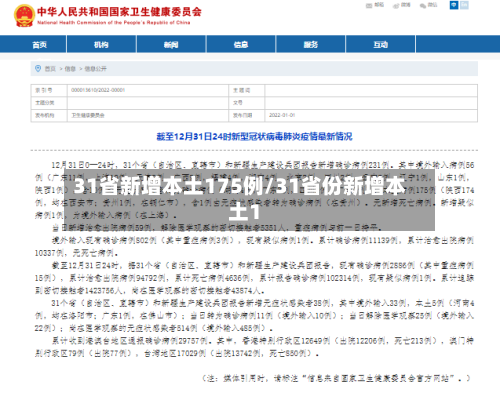Select the publication date 2022-01-01

[x=282, y=115]
